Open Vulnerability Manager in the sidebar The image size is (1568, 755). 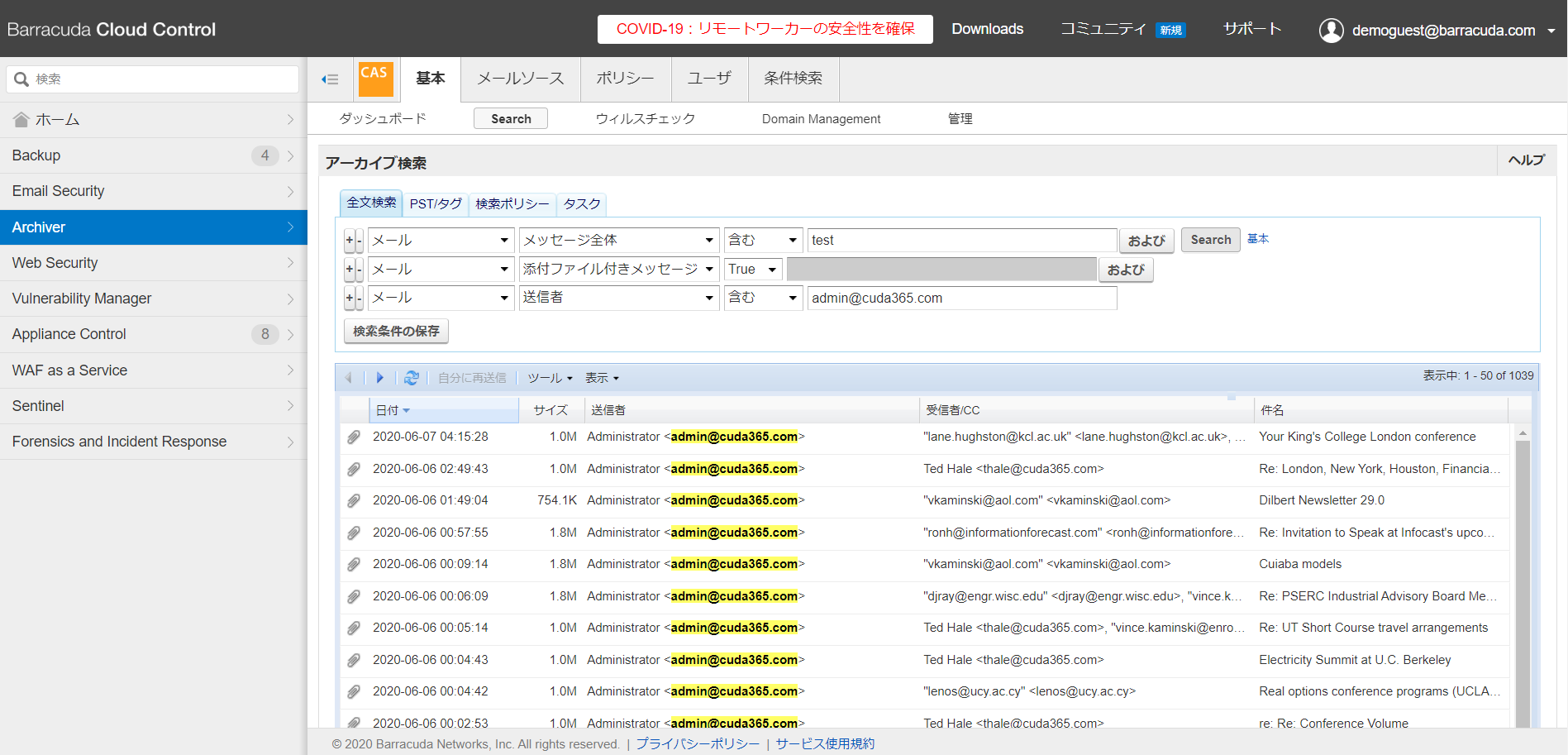[154, 299]
